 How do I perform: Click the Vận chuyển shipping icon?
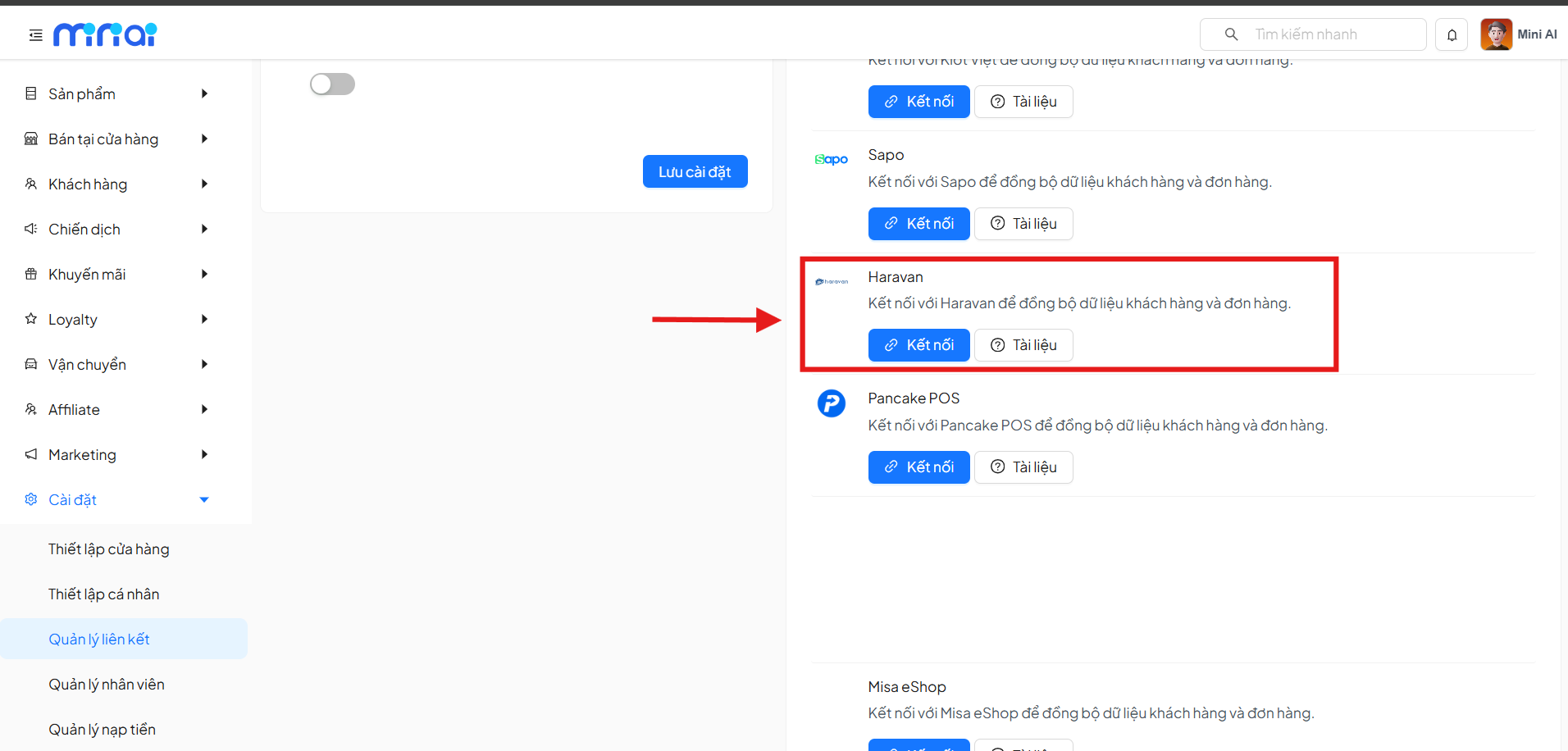(30, 364)
